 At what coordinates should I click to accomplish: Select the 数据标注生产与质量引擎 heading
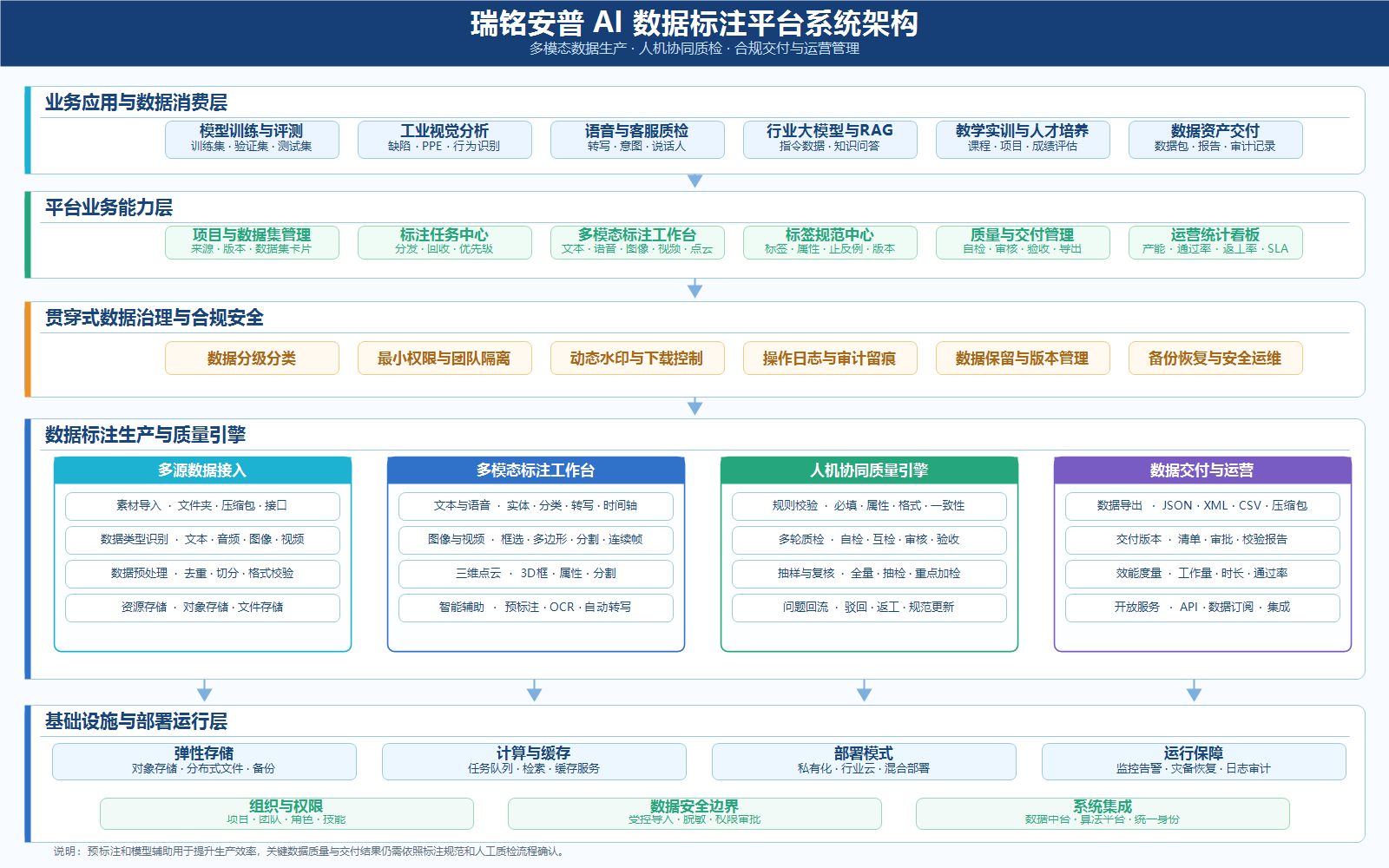click(145, 435)
